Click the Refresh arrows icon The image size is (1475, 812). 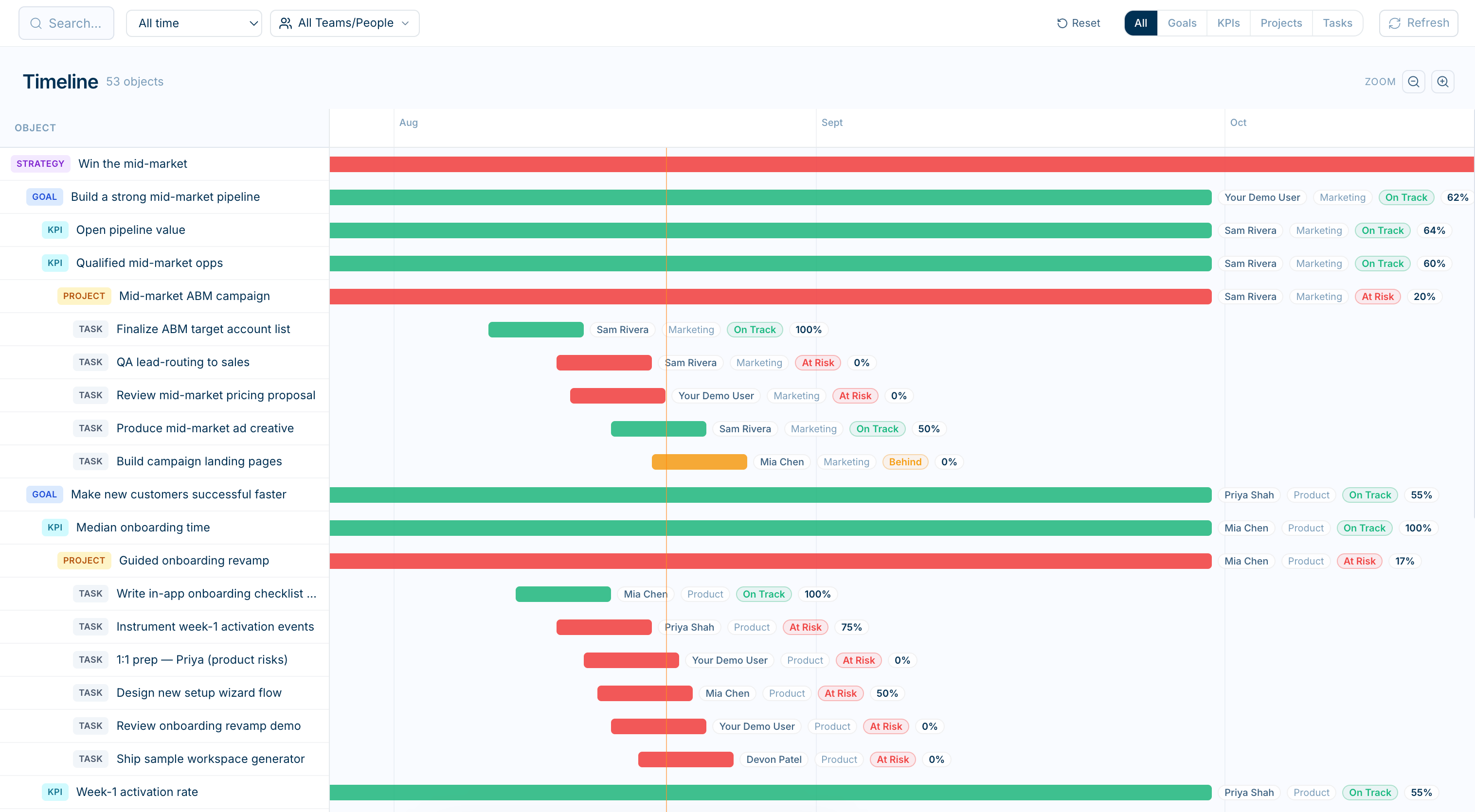[x=1394, y=23]
